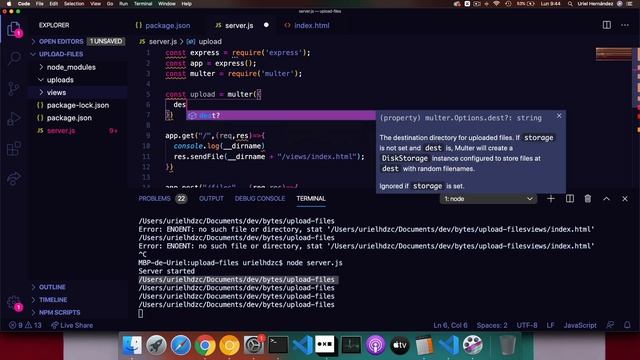This screenshot has width=640, height=360.
Task: Expand the node_modules folder
Action: pyautogui.click(x=71, y=67)
